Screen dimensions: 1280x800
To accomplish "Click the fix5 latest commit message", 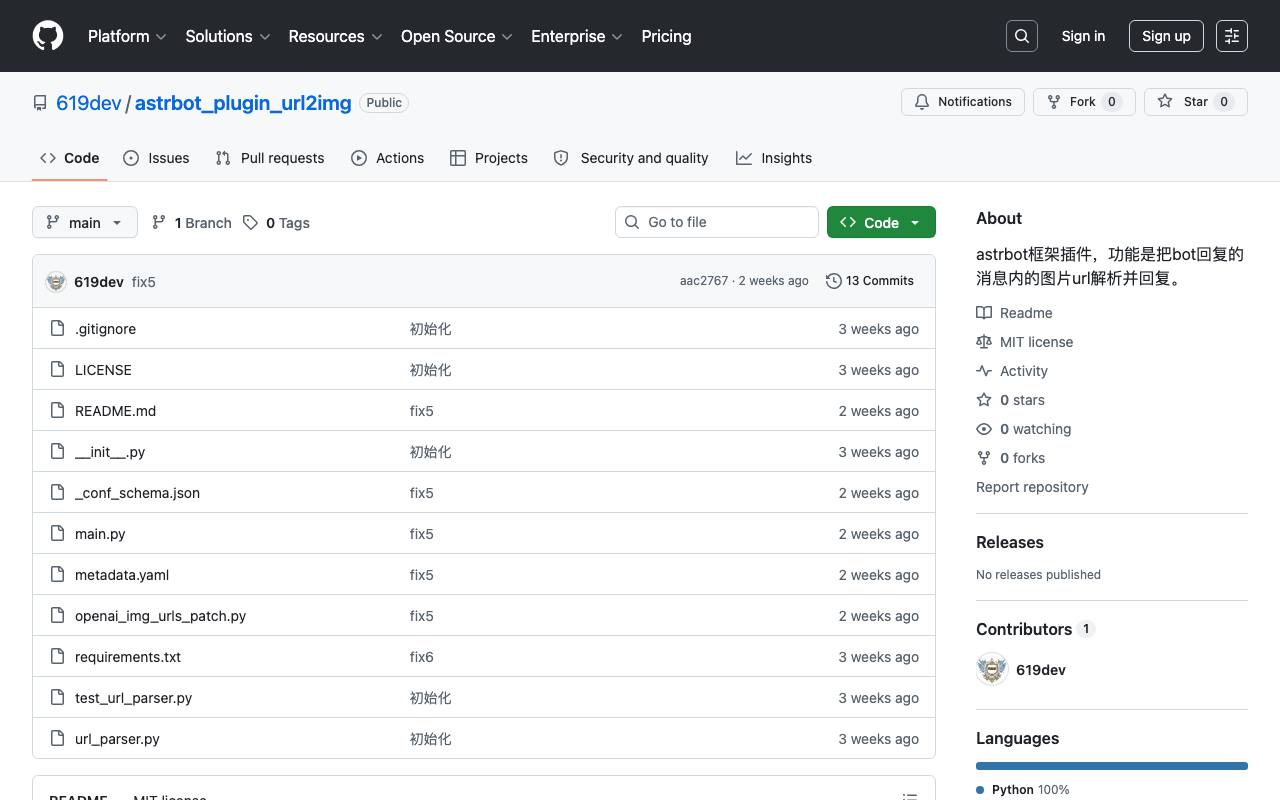I will [x=144, y=282].
